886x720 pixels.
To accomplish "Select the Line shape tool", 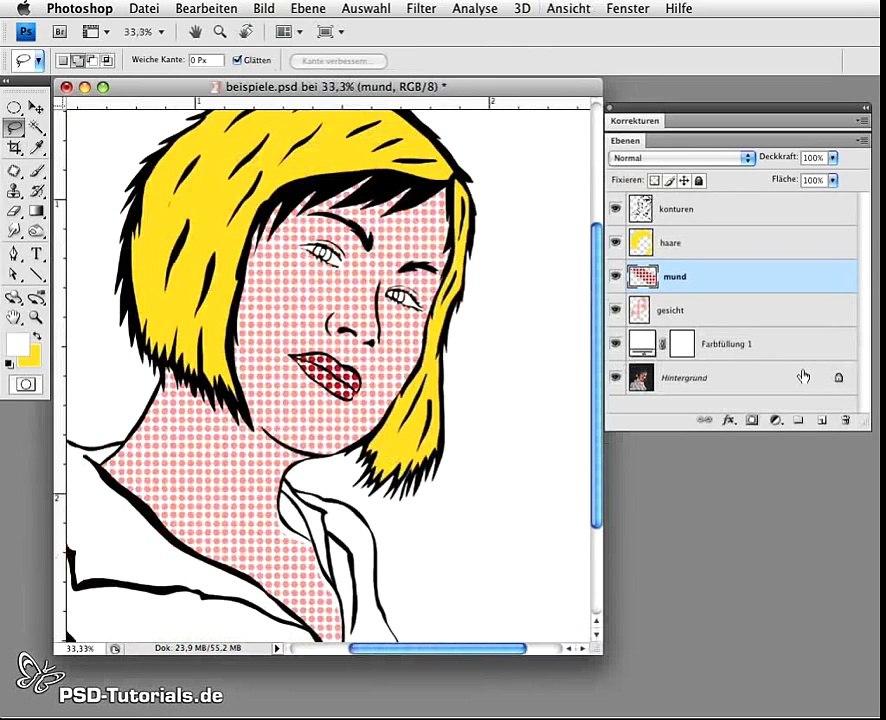I will click(x=36, y=274).
